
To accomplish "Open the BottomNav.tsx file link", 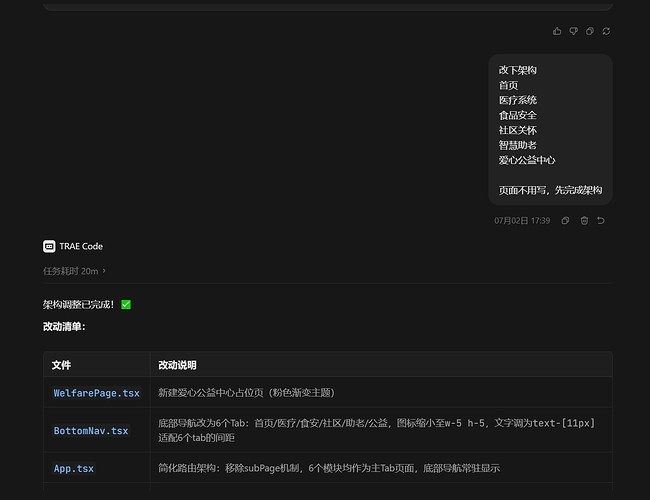I will click(91, 431).
